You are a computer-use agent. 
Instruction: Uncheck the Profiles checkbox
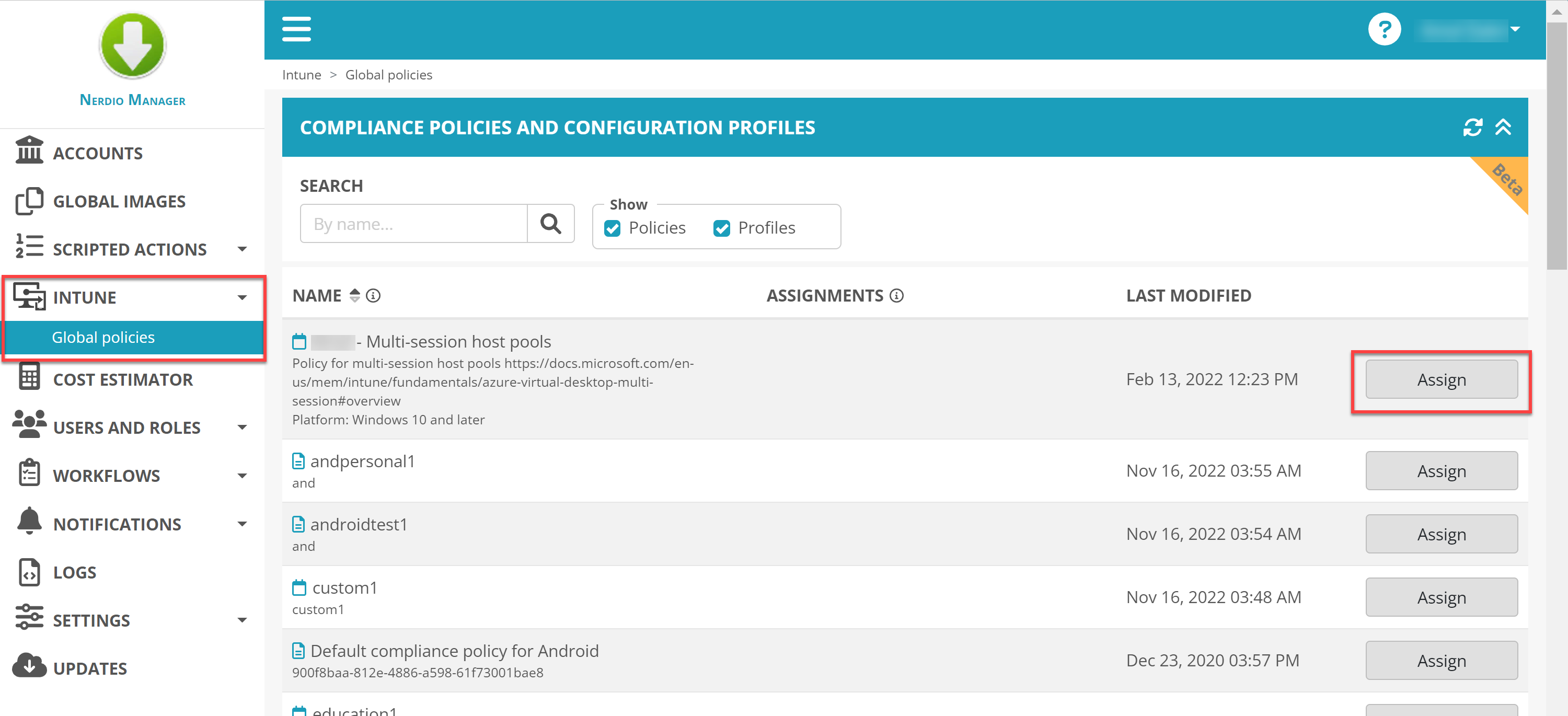pyautogui.click(x=721, y=228)
